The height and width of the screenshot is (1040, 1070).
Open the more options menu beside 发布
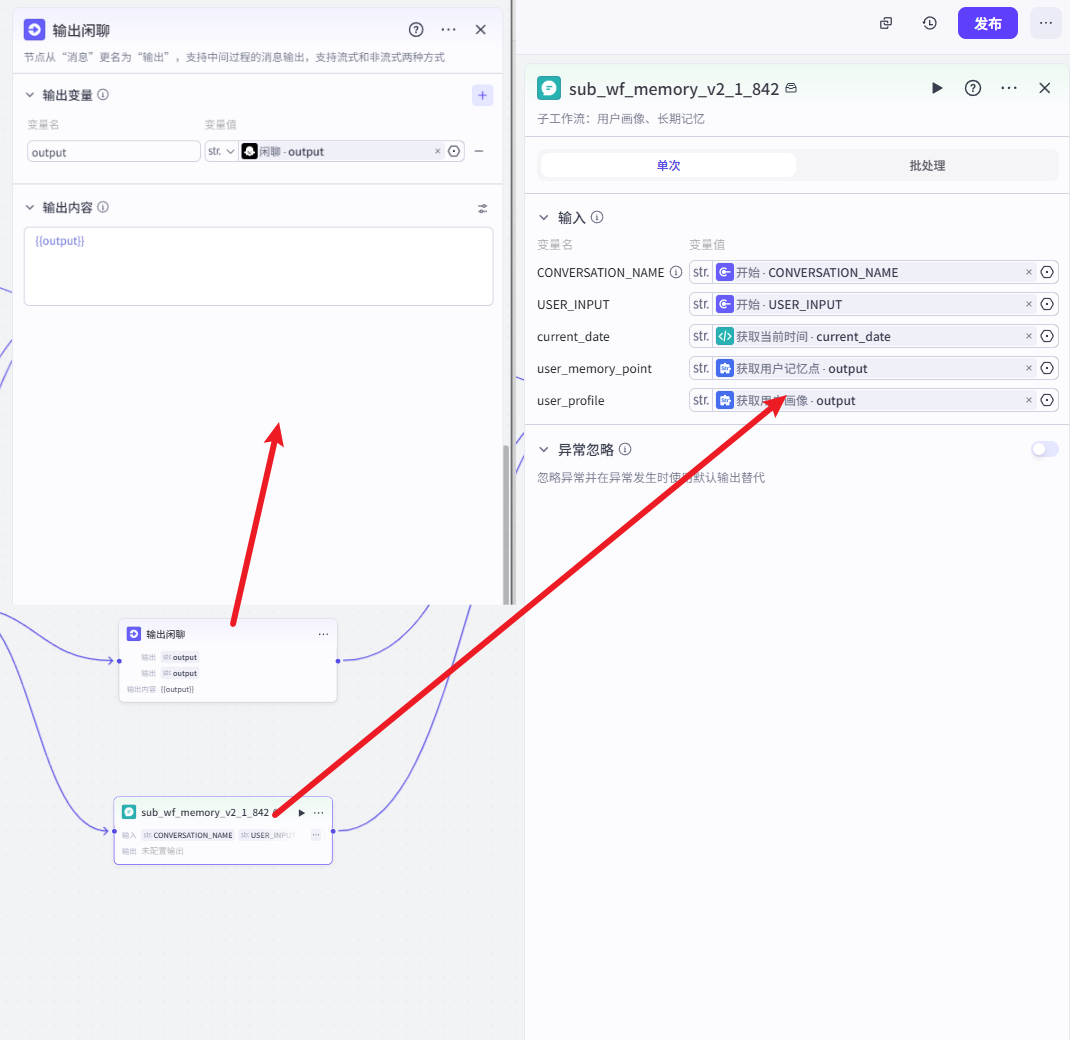tap(1045, 23)
